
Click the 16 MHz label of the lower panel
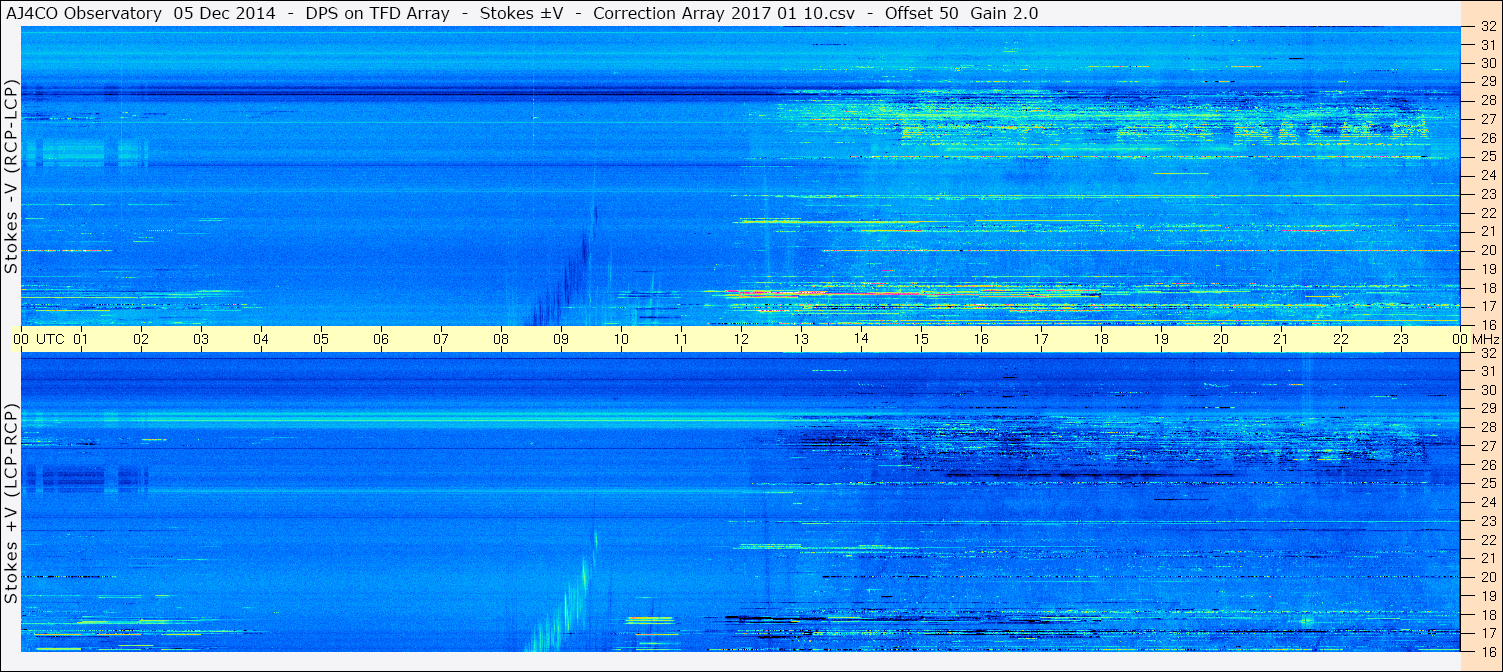click(x=1487, y=651)
